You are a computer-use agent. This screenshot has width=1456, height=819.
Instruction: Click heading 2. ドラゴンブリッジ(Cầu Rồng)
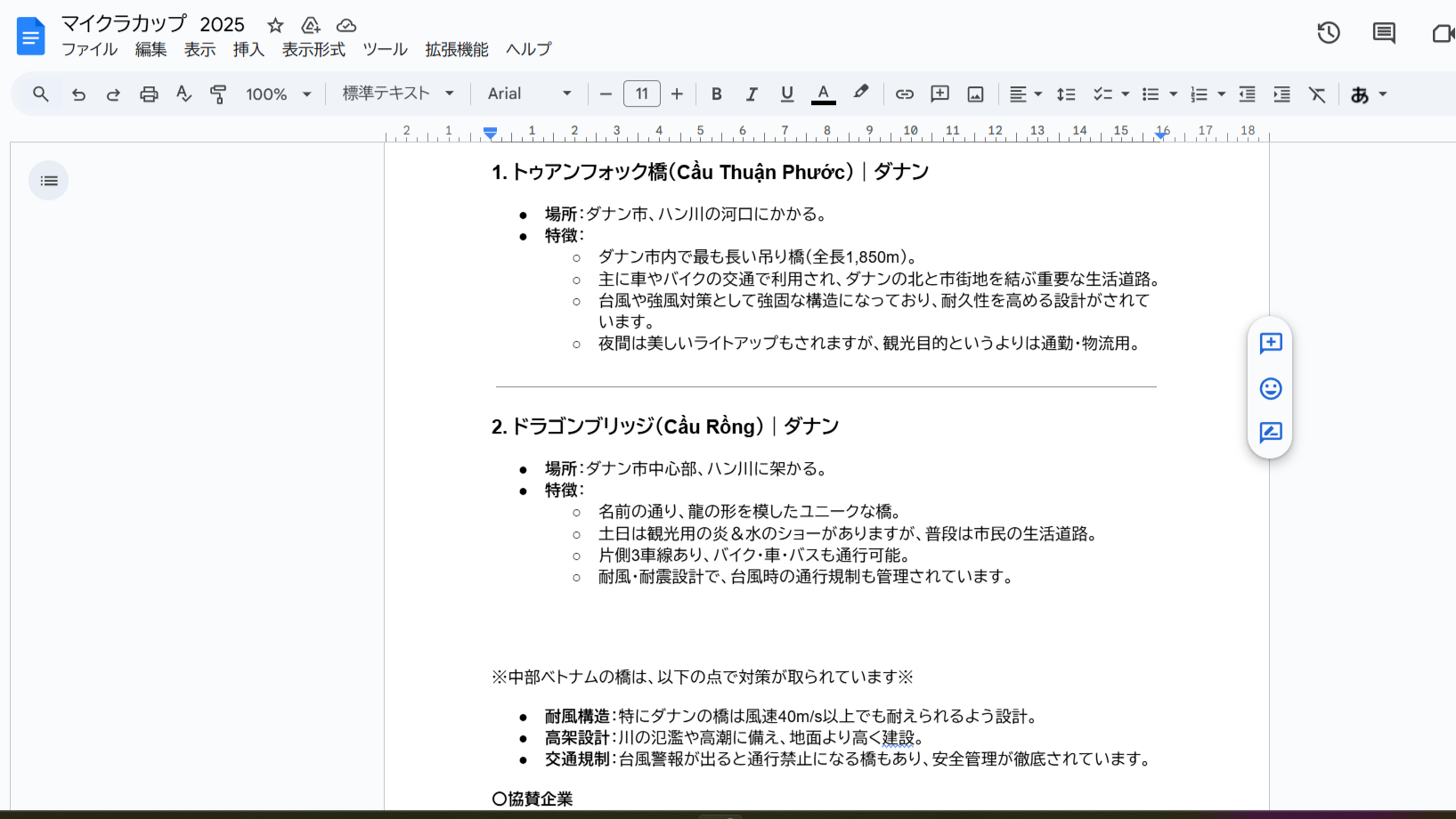665,426
